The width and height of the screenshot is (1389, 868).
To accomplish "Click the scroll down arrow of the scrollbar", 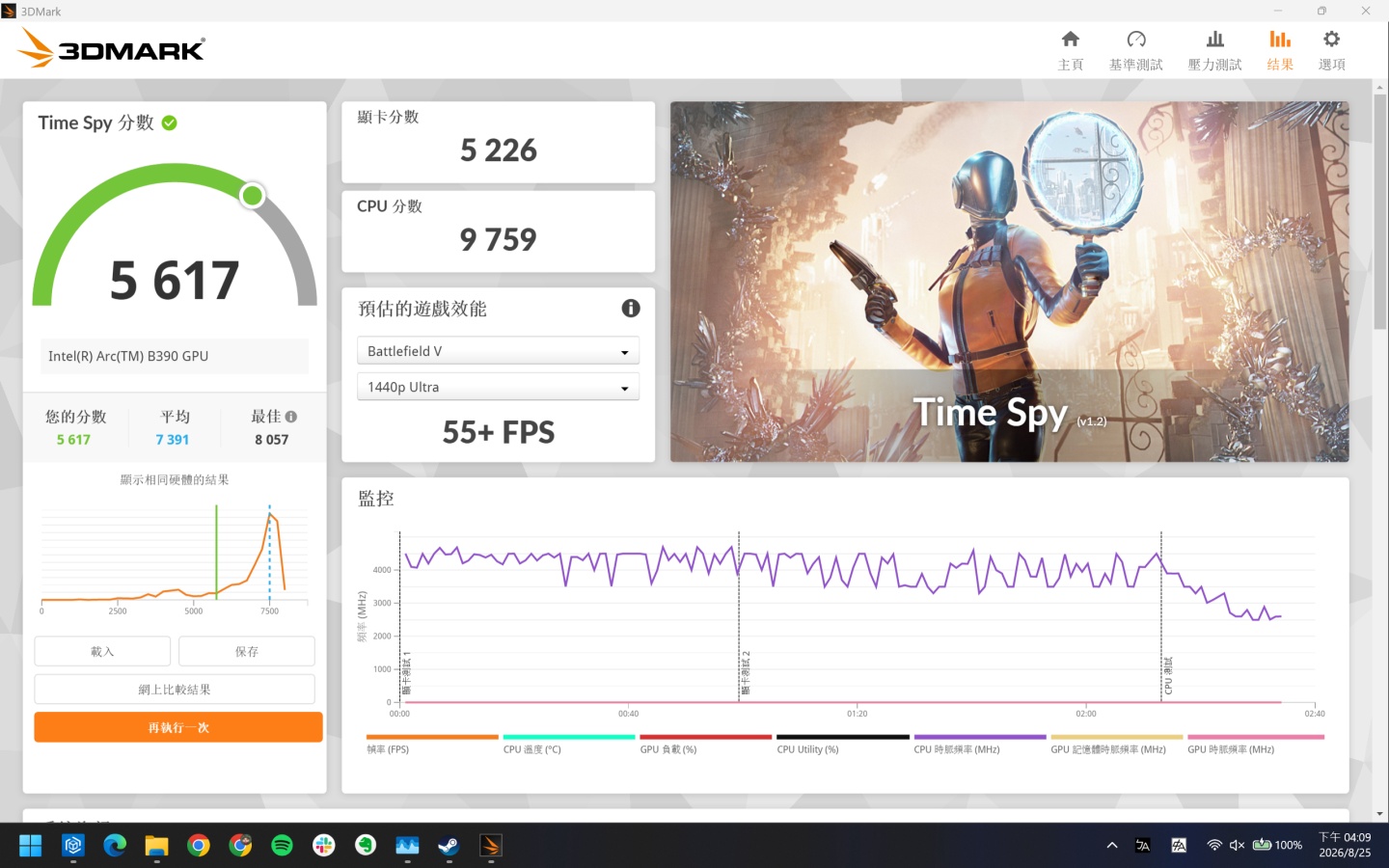I will 1380,814.
